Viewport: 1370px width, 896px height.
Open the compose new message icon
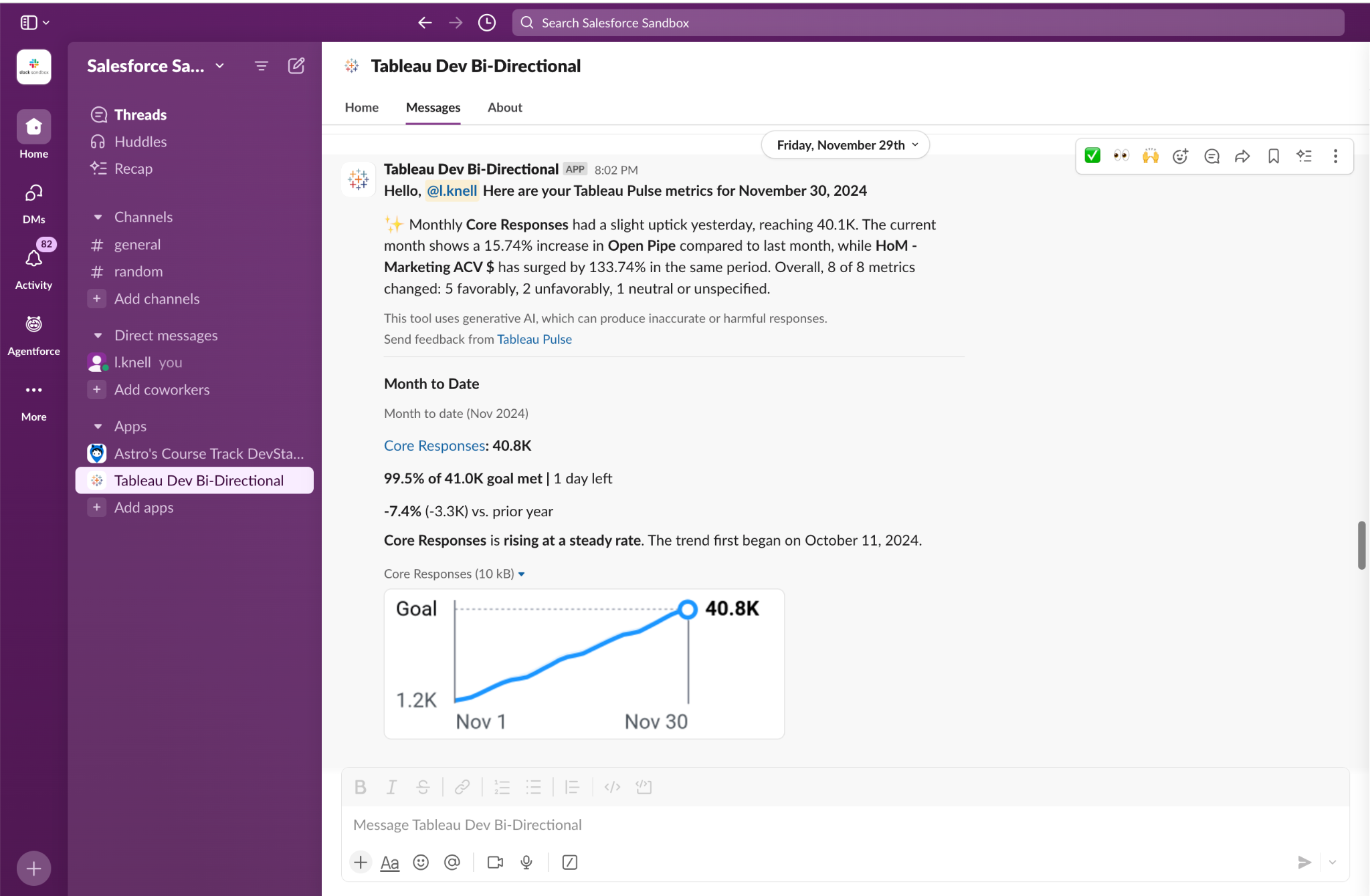click(296, 66)
